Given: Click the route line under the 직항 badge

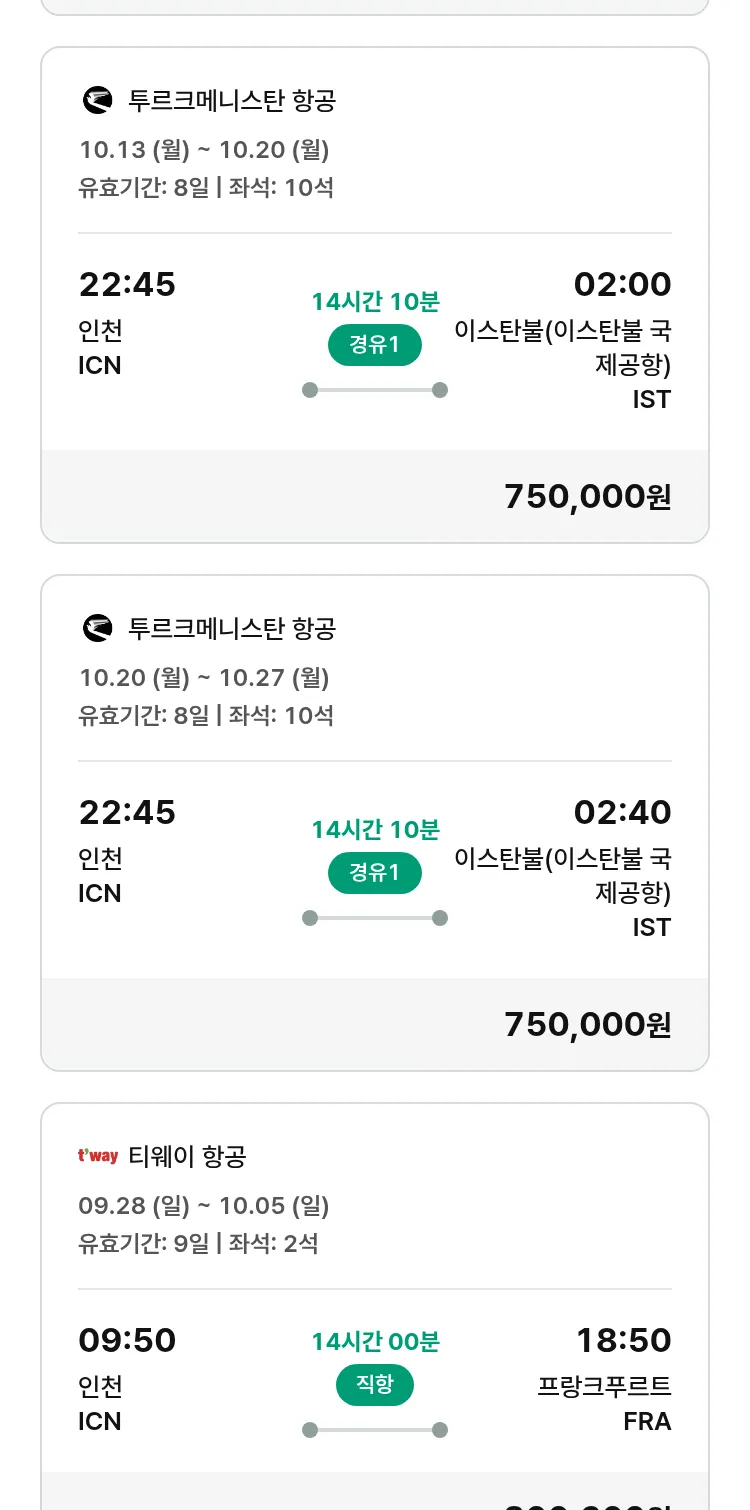Looking at the screenshot, I should [x=375, y=1430].
